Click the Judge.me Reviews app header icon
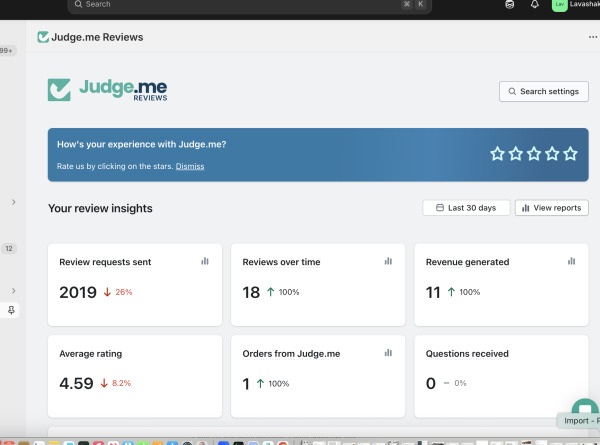The image size is (600, 445). [43, 37]
